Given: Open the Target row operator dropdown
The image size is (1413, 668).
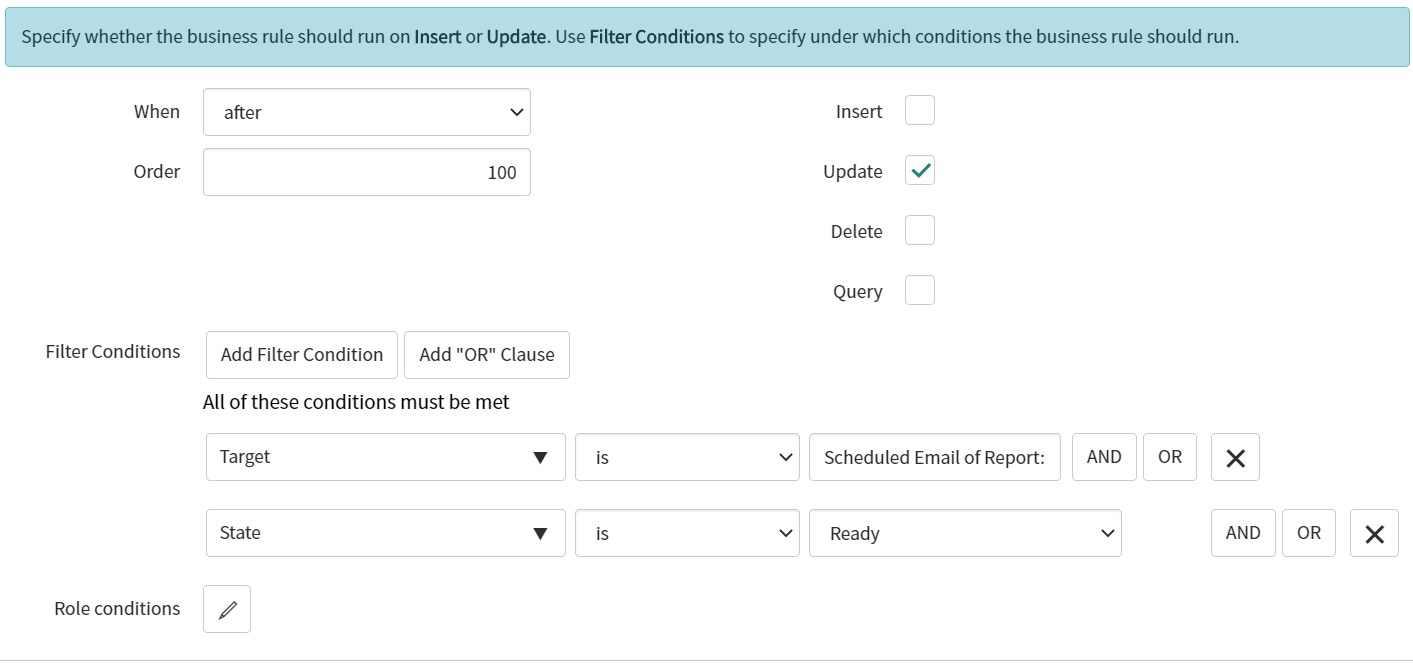Looking at the screenshot, I should 687,457.
